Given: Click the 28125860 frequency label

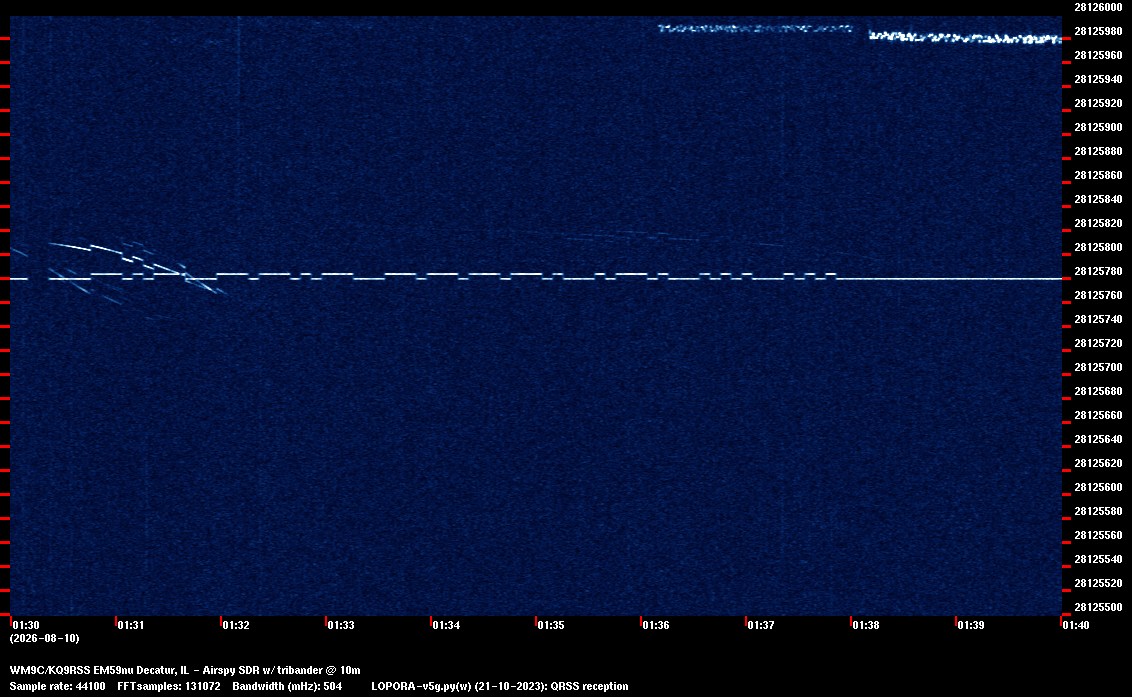Looking at the screenshot, I should (1098, 175).
